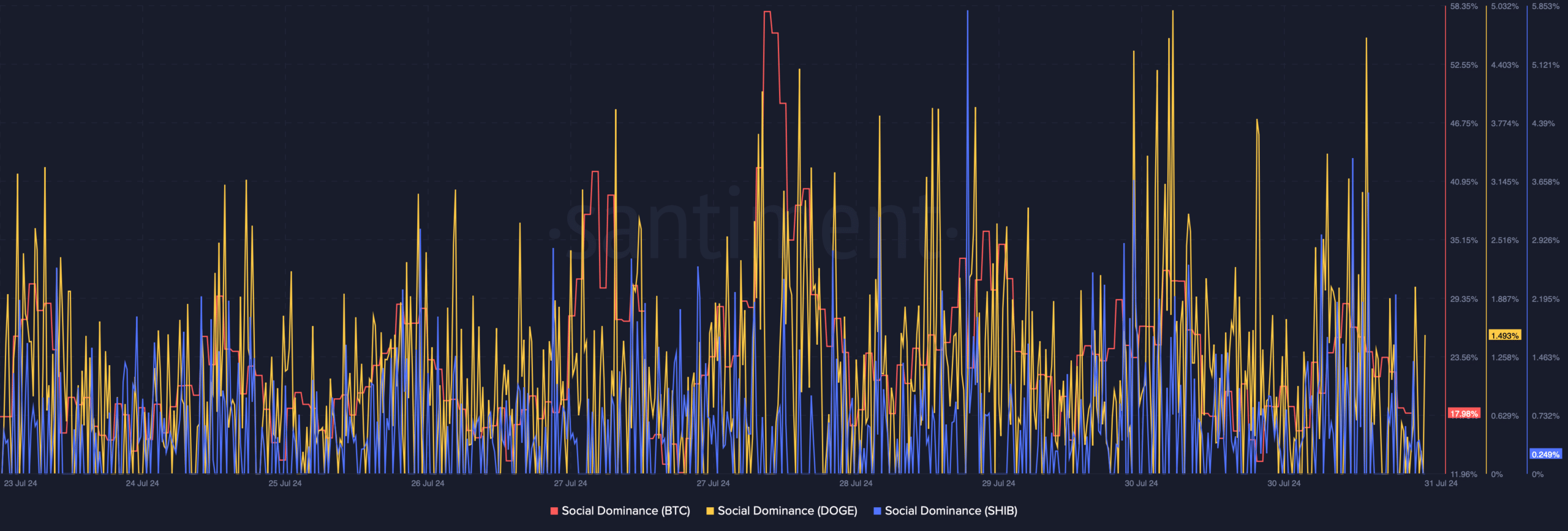
Task: Click the red 17.98% current value tag
Action: [x=1464, y=413]
